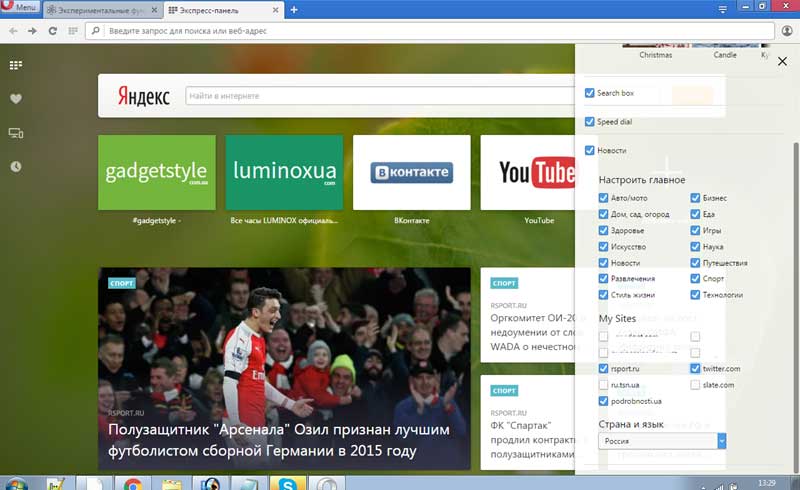Click the Яндекс logo

(144, 96)
